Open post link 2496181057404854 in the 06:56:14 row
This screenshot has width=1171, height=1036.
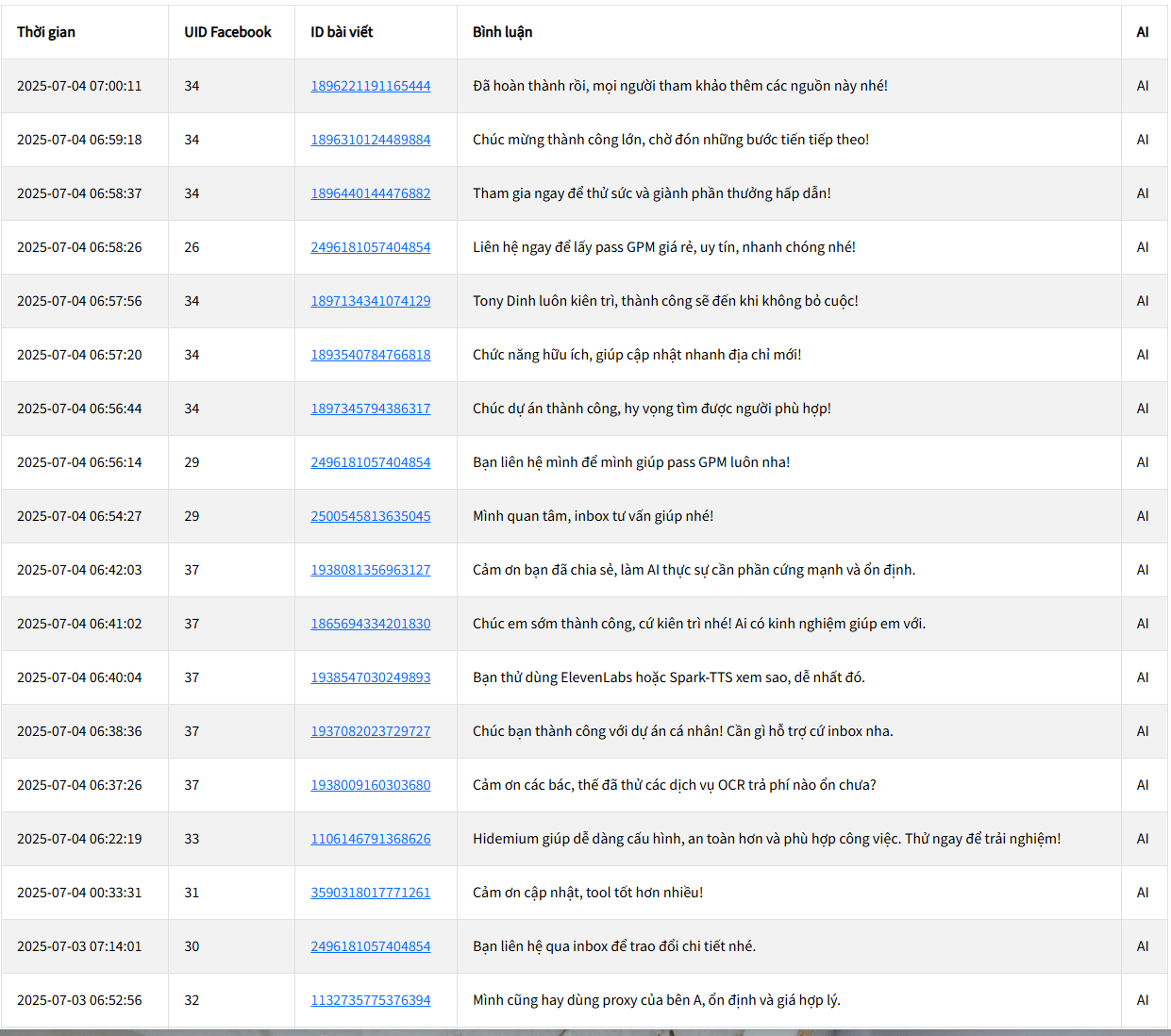point(371,462)
